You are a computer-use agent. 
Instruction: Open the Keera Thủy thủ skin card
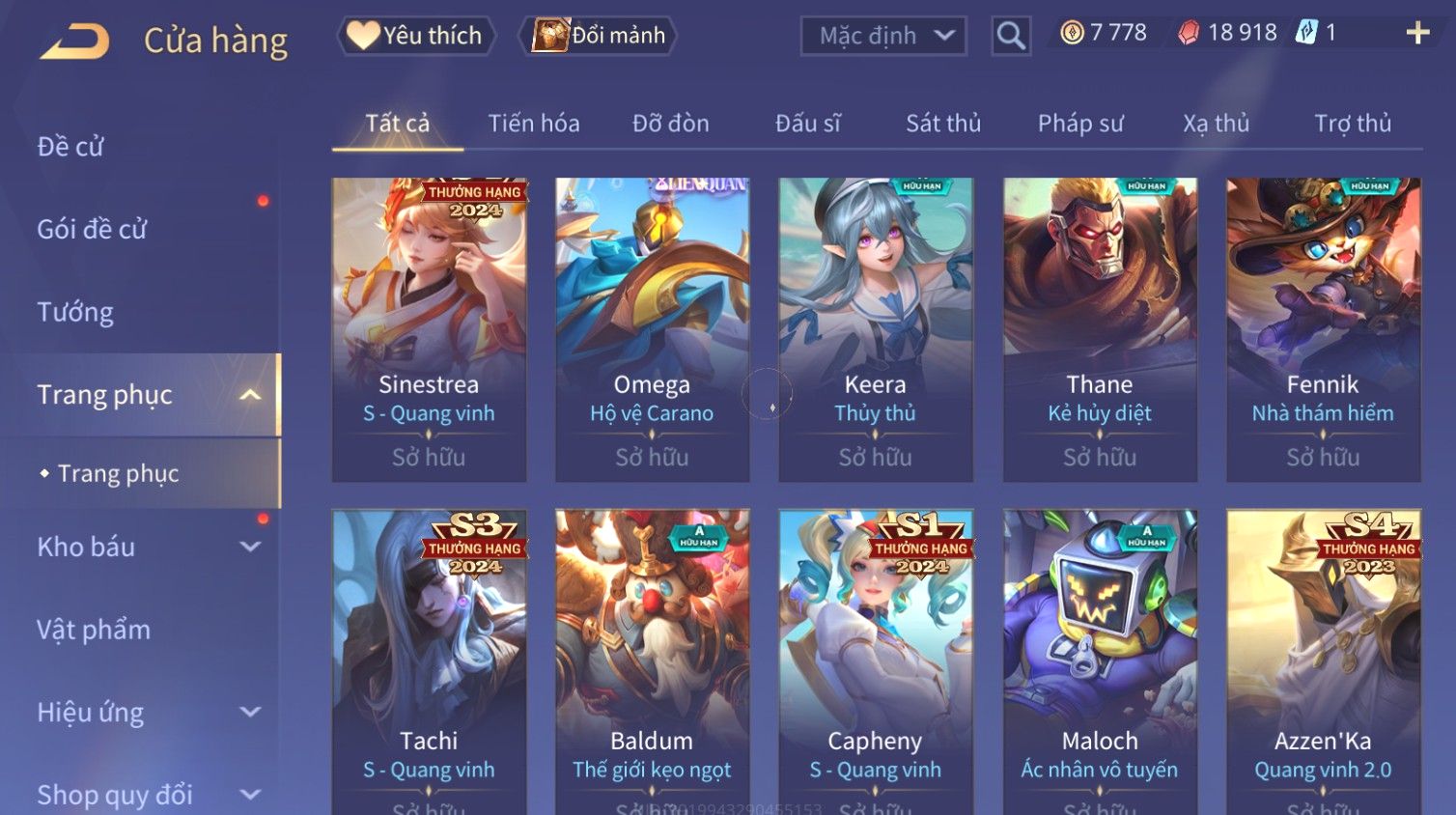click(876, 329)
